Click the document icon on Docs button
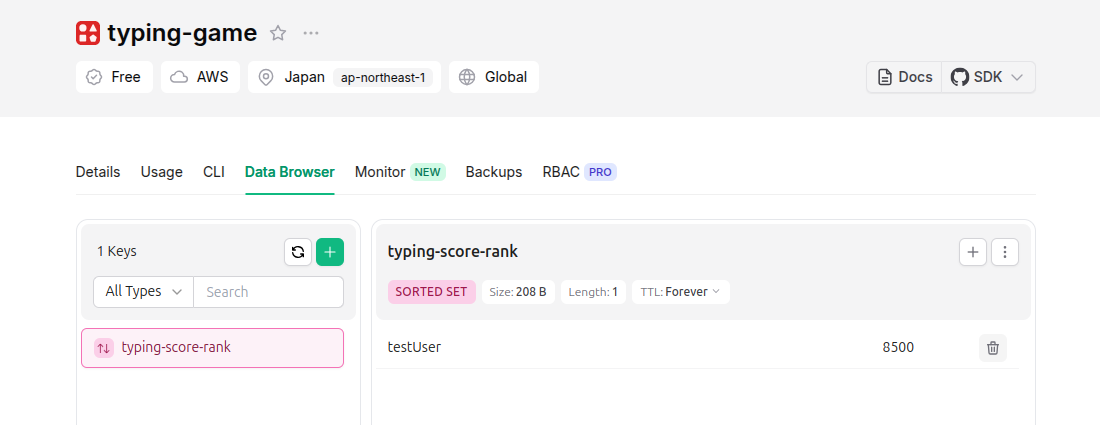This screenshot has width=1100, height=425. point(885,77)
